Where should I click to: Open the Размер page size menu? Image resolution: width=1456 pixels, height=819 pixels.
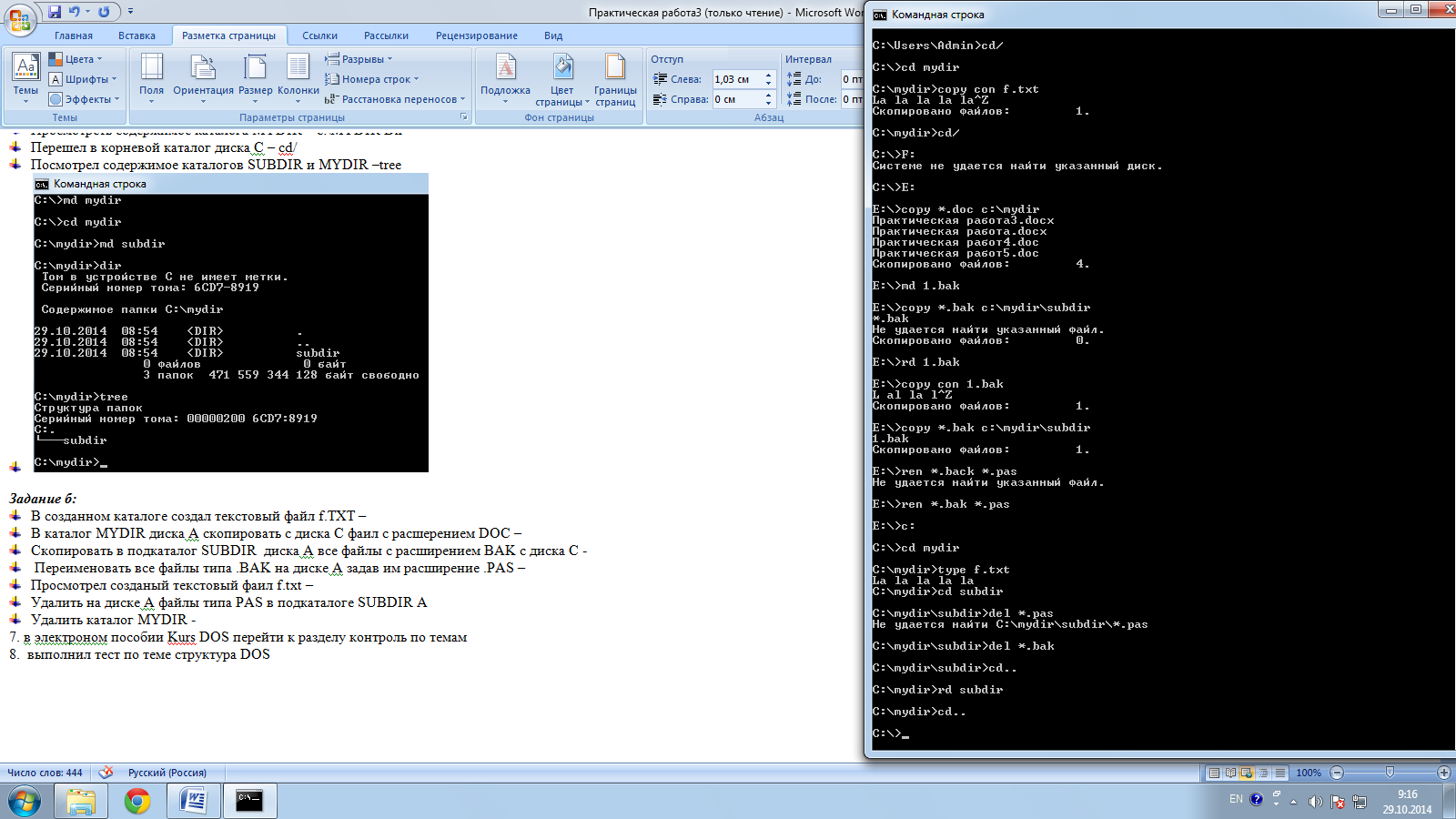point(256,78)
